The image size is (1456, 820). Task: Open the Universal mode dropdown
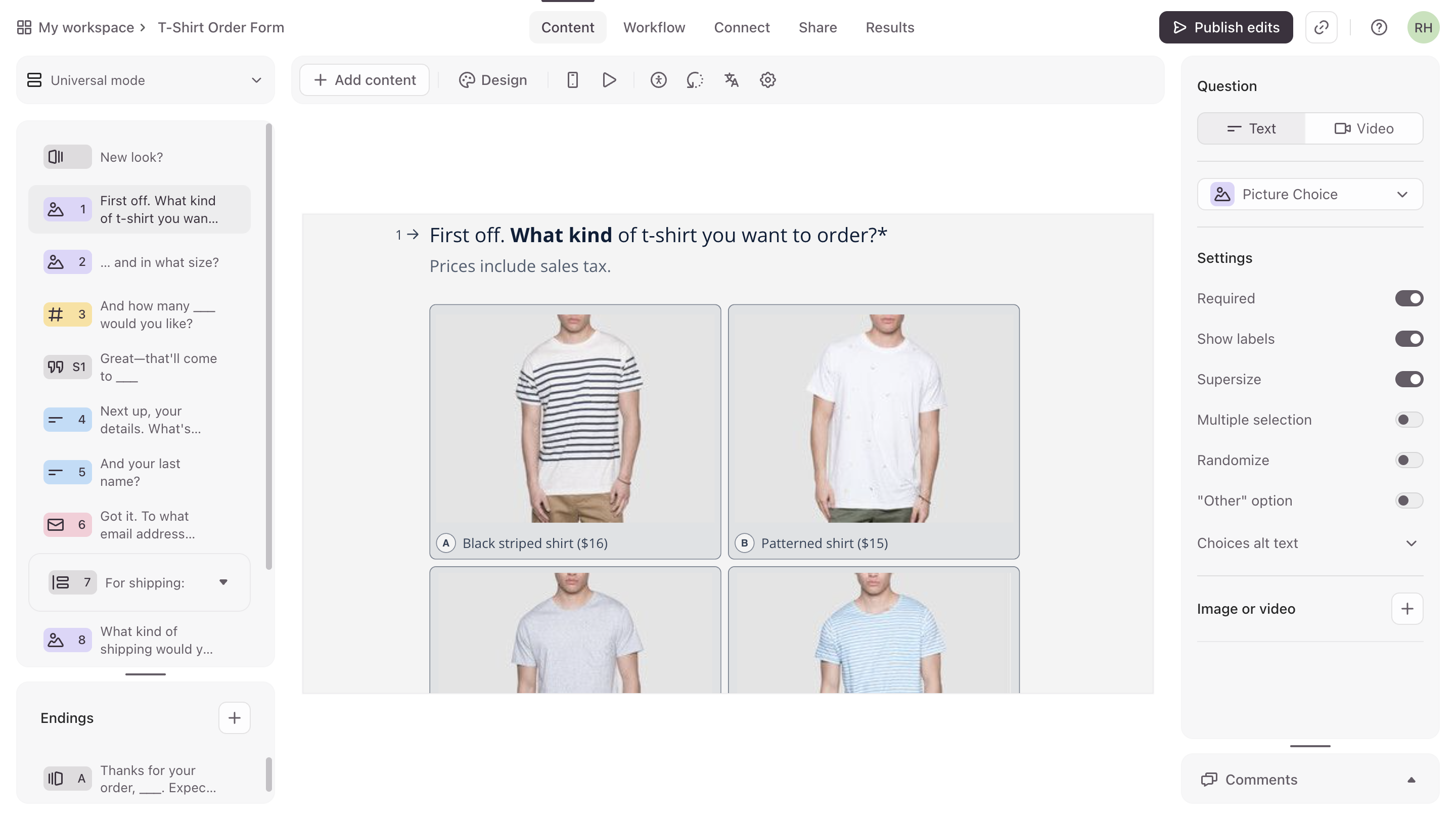pos(145,80)
